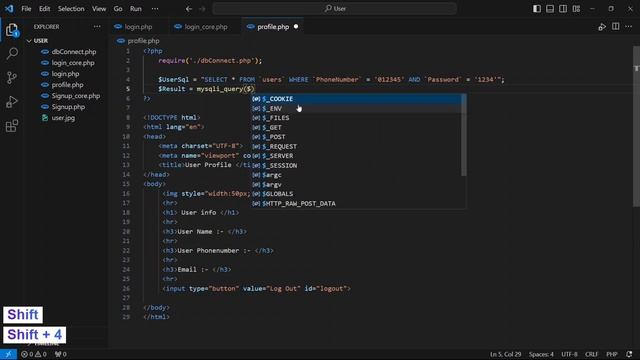This screenshot has height=360, width=640.
Task: Toggle the secondary side bar layout icon
Action: 563,9
